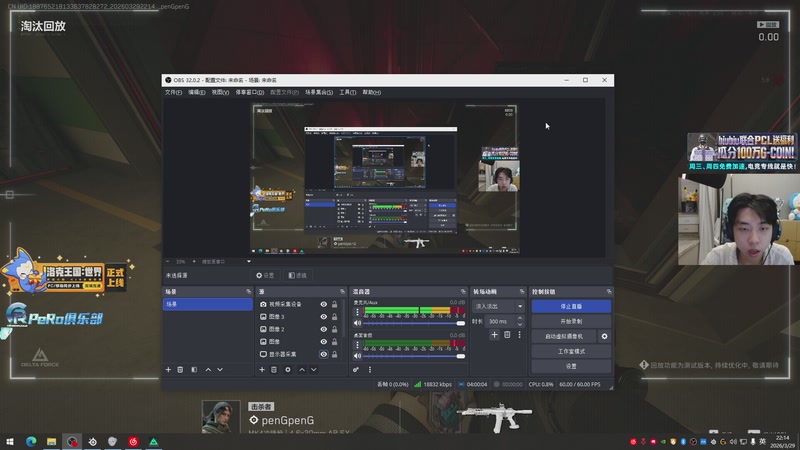Viewport: 800px width, 450px height.
Task: Decrease transition duration with down arrow
Action: 520,324
